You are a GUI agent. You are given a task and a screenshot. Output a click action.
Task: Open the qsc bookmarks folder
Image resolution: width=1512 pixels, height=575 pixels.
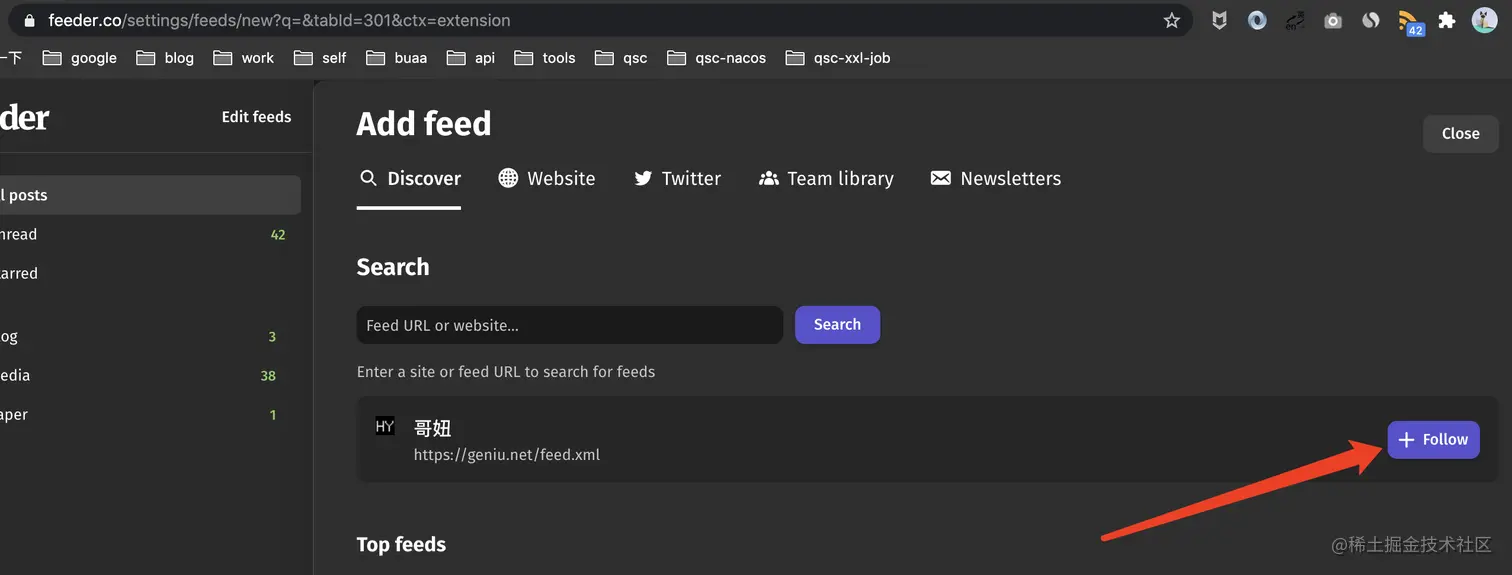(x=621, y=58)
